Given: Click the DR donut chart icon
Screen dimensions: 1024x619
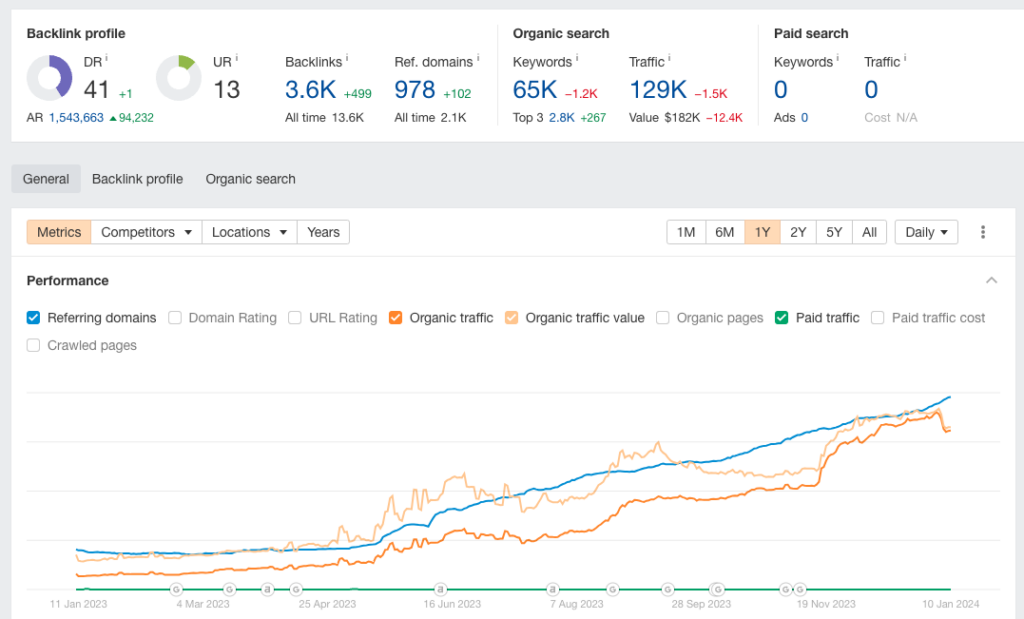Looking at the screenshot, I should 49,78.
